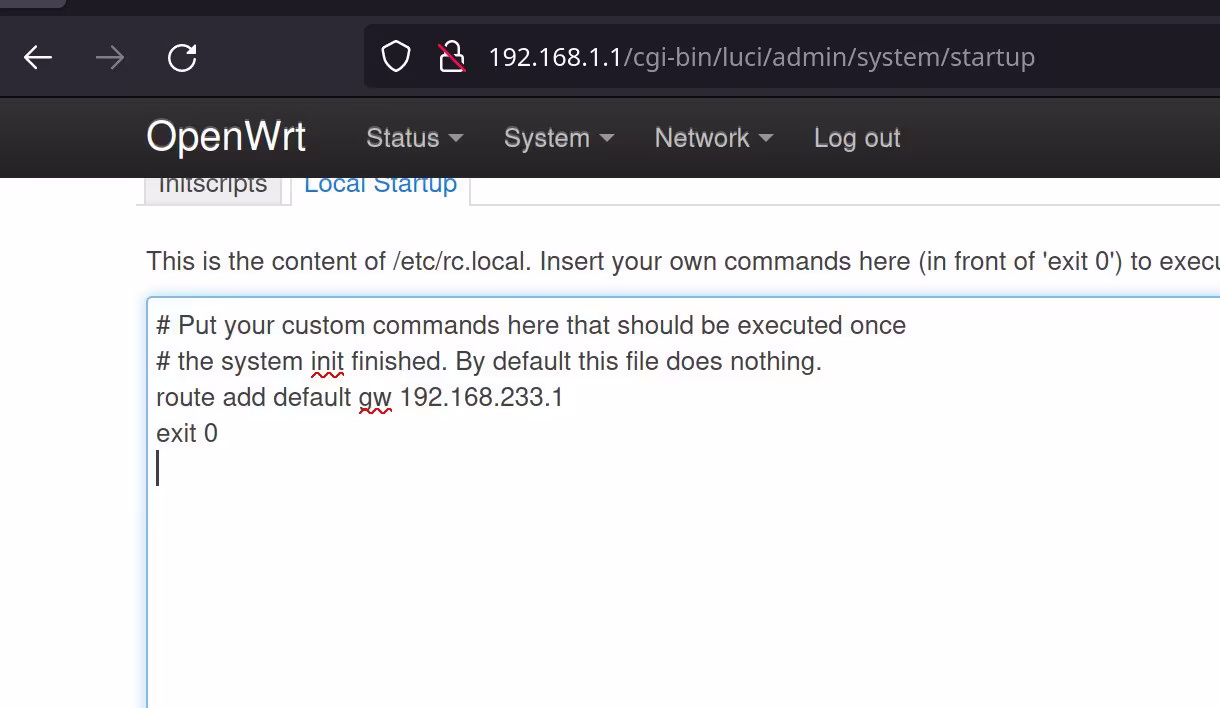Viewport: 1220px width, 708px height.
Task: Click the browser forward arrow
Action: tap(110, 57)
